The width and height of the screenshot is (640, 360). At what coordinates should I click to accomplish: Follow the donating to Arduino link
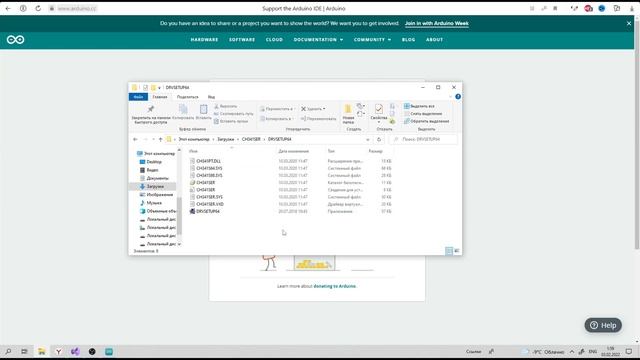[x=334, y=286]
